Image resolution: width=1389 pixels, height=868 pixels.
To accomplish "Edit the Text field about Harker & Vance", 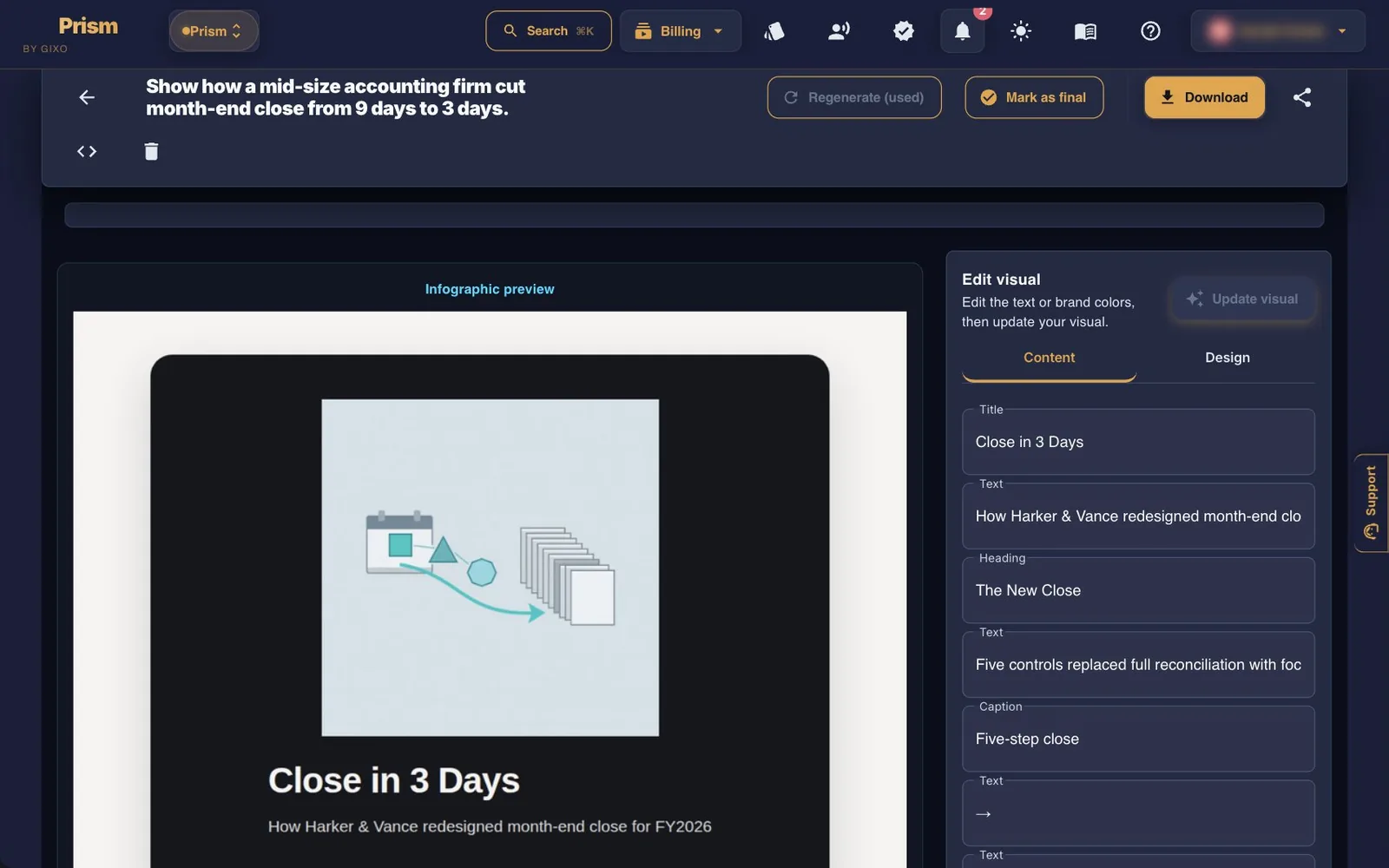I will [1138, 516].
